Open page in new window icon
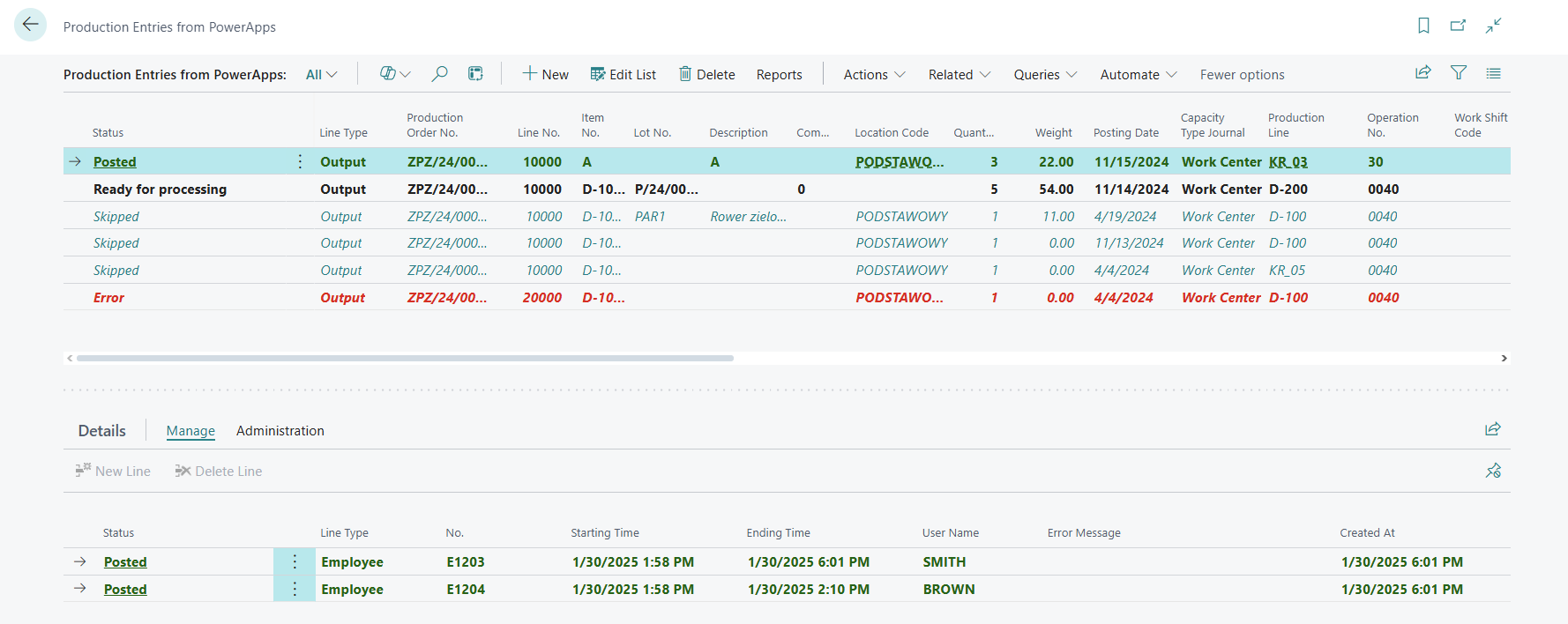Screen dimensions: 1568x624 coord(1458,26)
